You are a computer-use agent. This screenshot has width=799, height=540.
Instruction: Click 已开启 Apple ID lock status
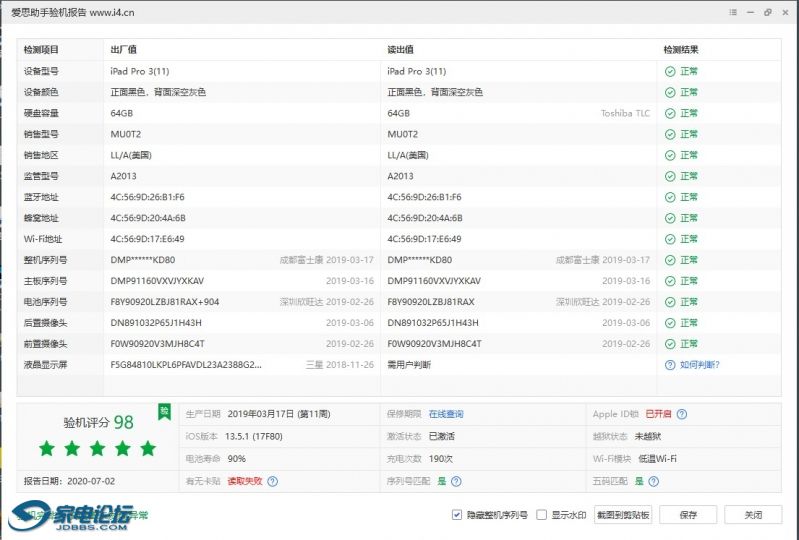[x=658, y=414]
